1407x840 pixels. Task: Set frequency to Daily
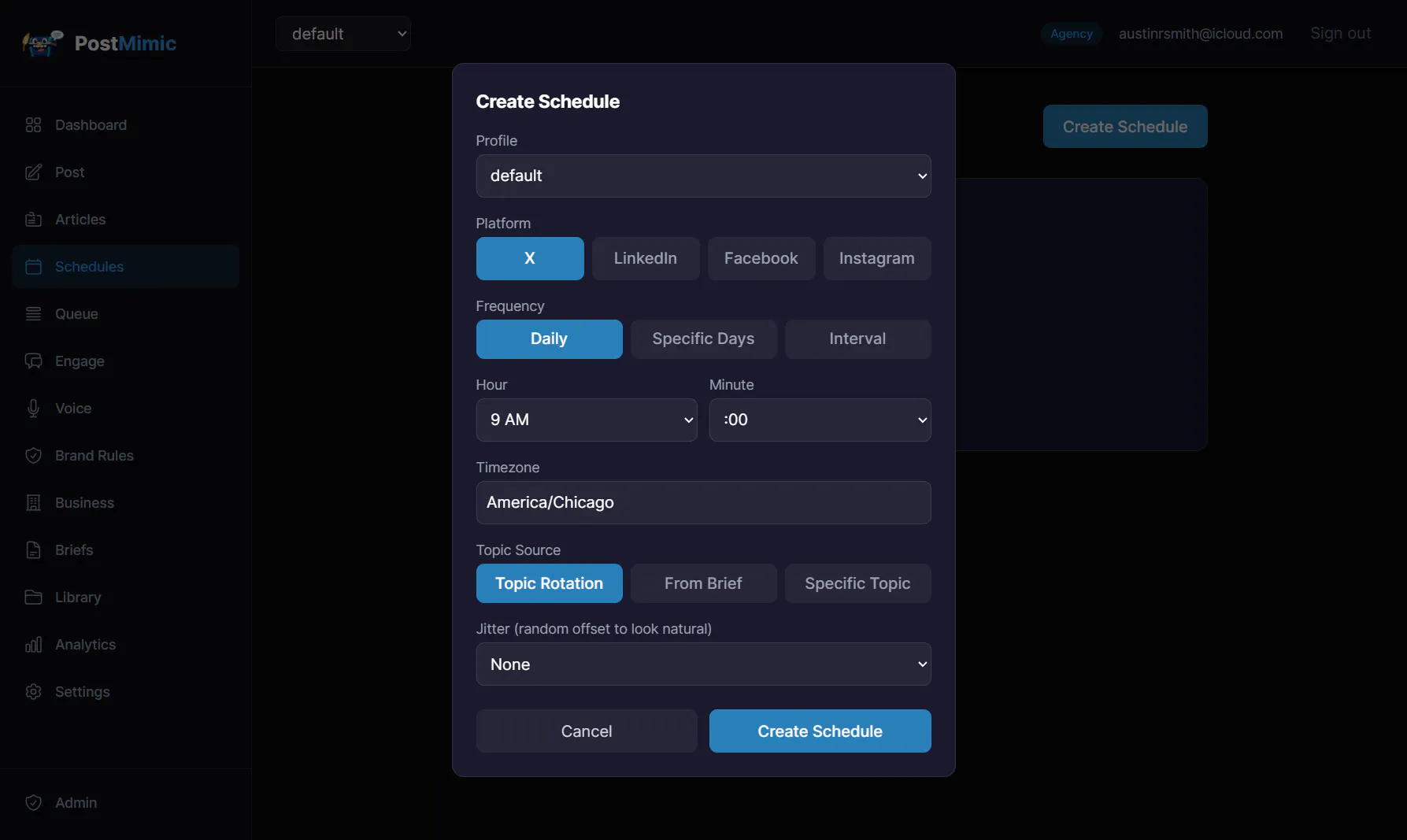pyautogui.click(x=550, y=339)
